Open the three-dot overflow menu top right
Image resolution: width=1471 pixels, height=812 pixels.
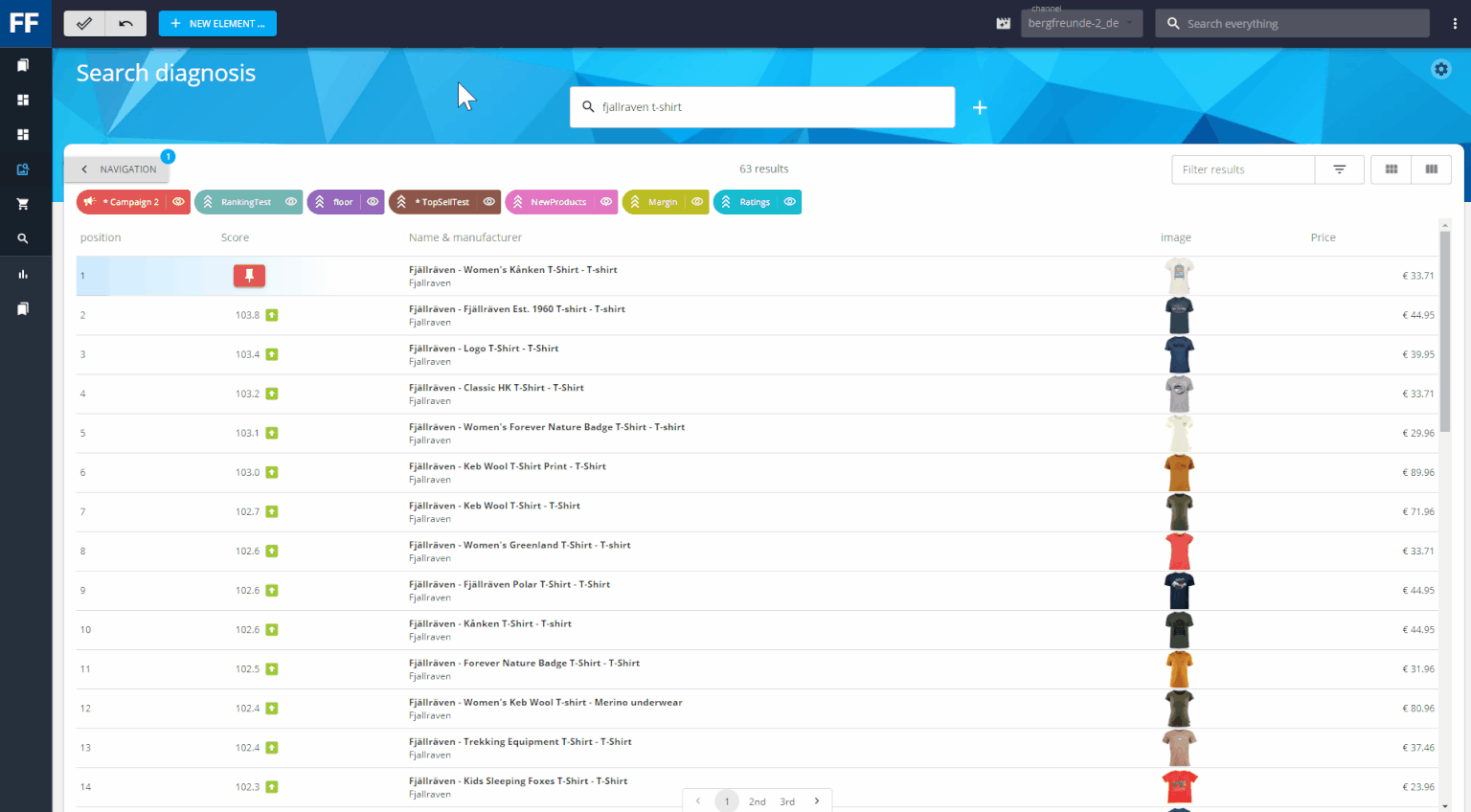click(x=1456, y=21)
